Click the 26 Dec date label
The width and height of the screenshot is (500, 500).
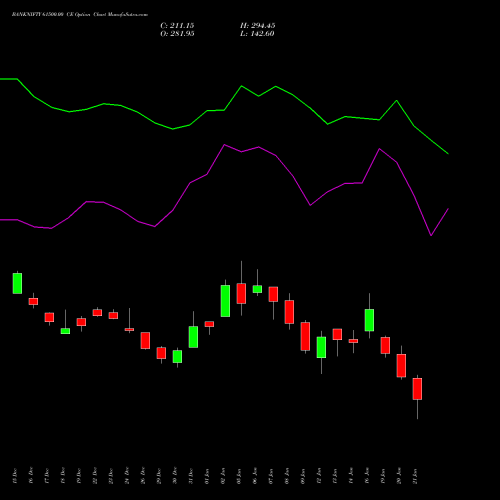[142, 476]
